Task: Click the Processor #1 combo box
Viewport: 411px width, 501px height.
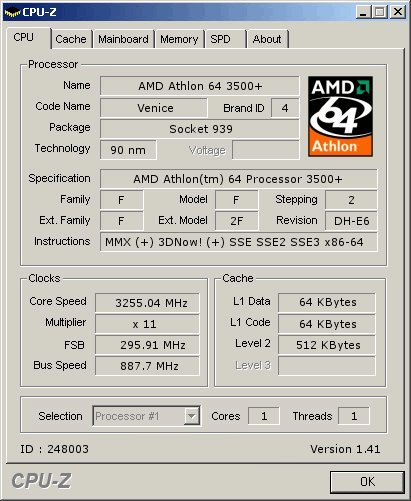Action: tap(147, 416)
